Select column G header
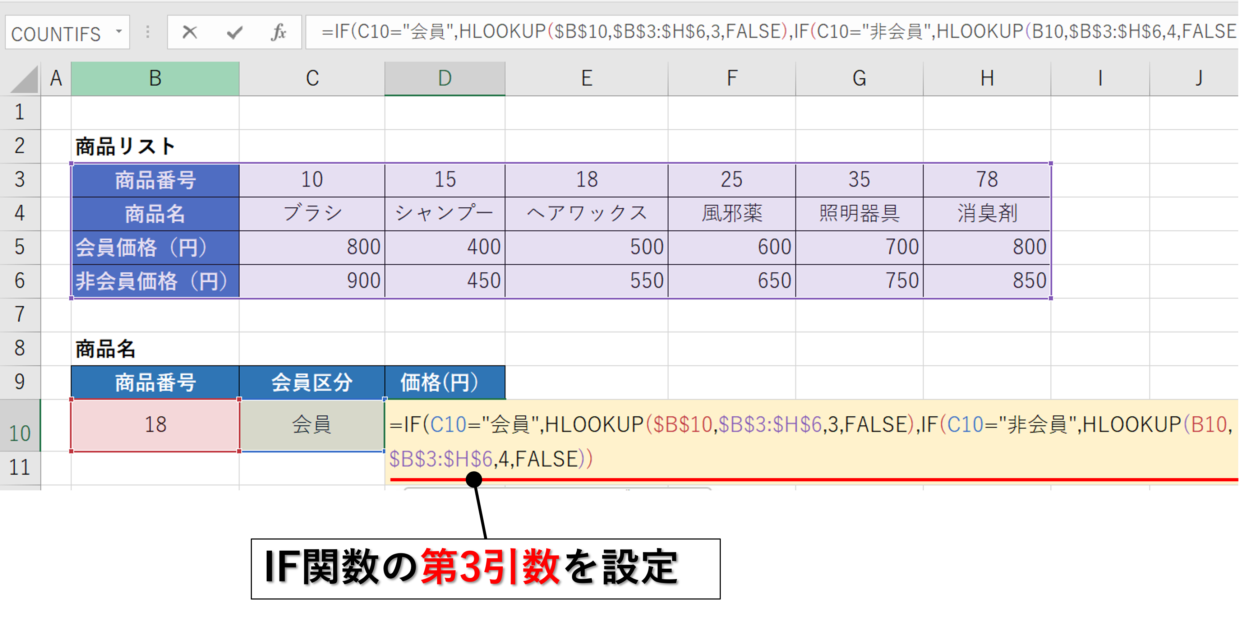The image size is (1240, 620). (x=859, y=79)
